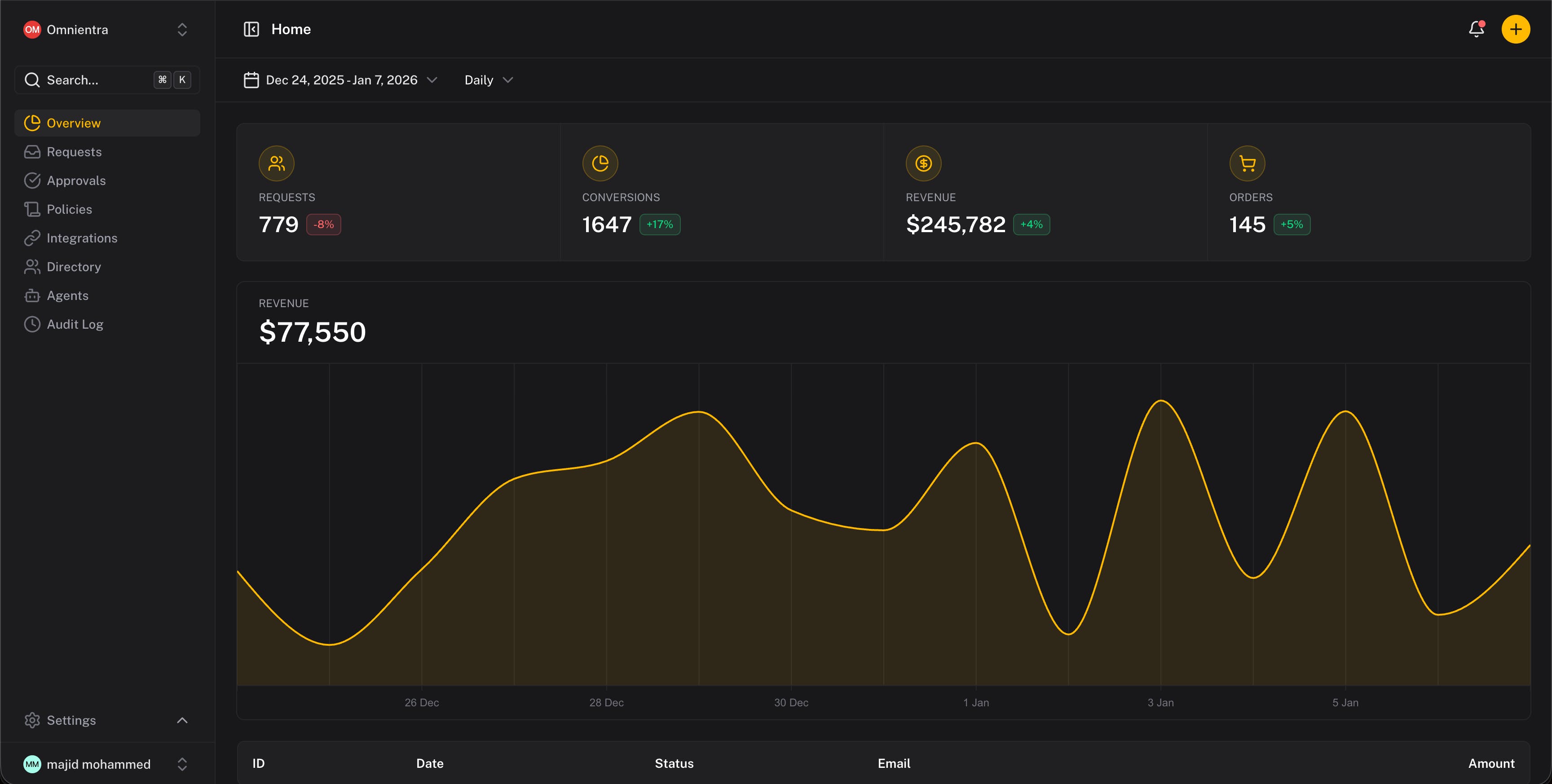Click the Revenue dollar coin icon
Viewport: 1552px width, 784px height.
923,163
